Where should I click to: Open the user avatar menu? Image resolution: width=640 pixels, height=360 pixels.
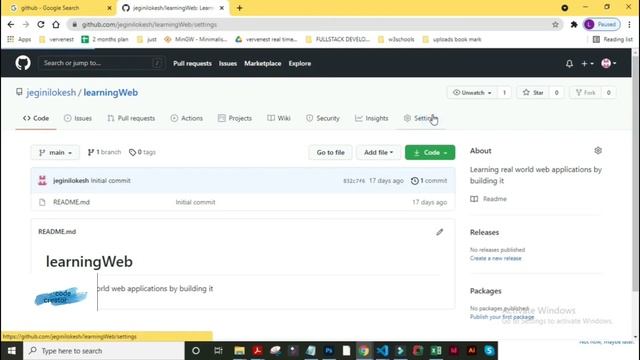pos(609,63)
